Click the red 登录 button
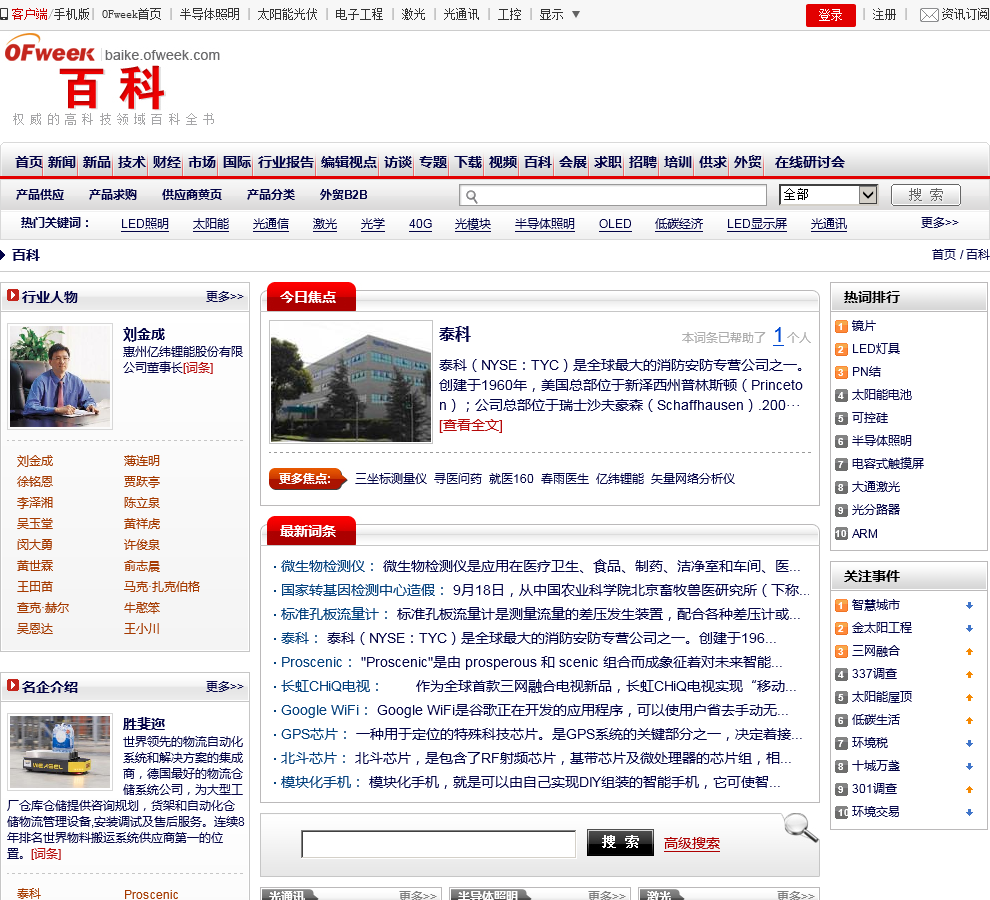Image resolution: width=990 pixels, height=900 pixels. (830, 15)
